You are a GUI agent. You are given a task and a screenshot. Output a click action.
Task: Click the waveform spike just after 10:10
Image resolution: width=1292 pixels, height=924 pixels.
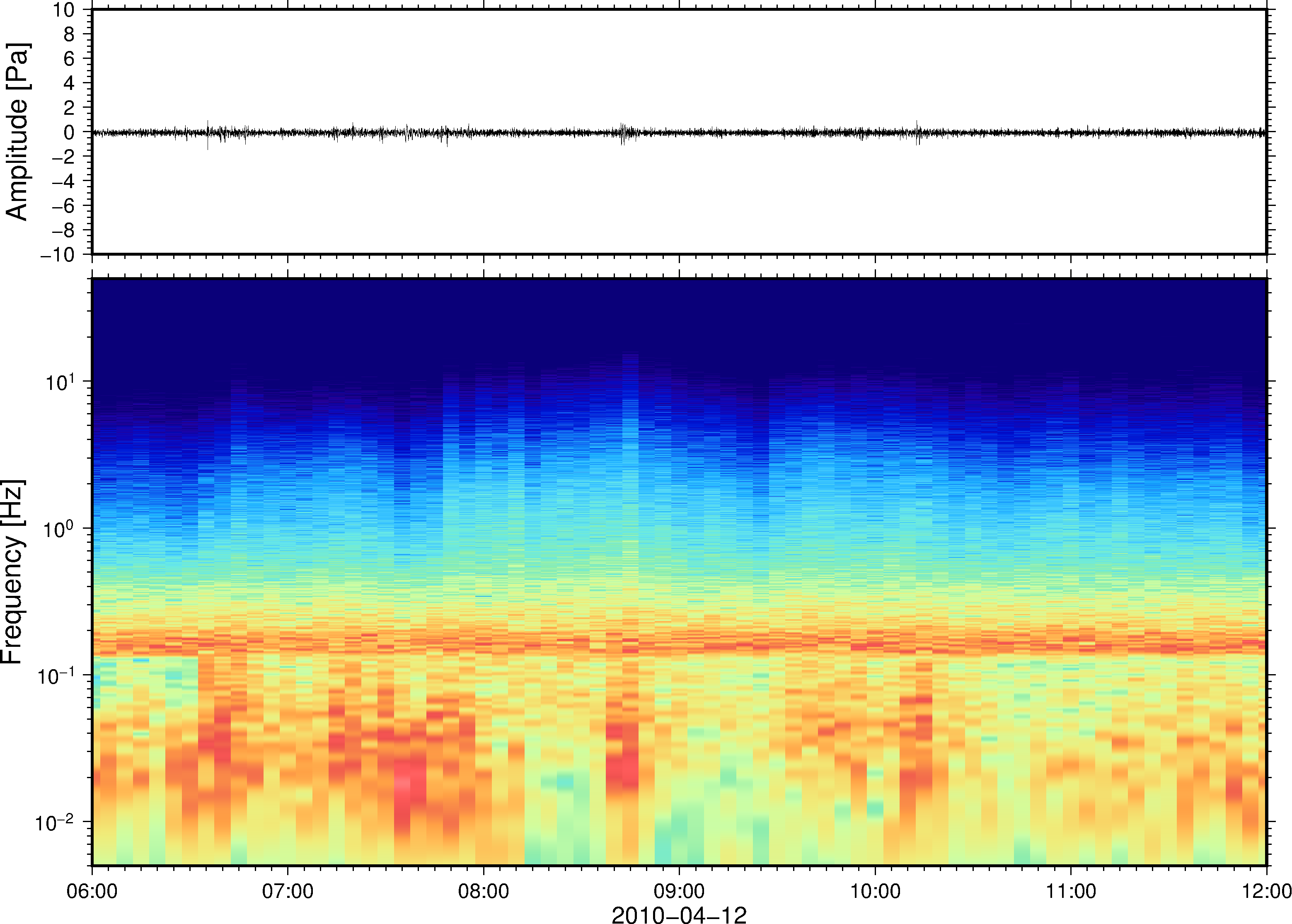coord(917,133)
